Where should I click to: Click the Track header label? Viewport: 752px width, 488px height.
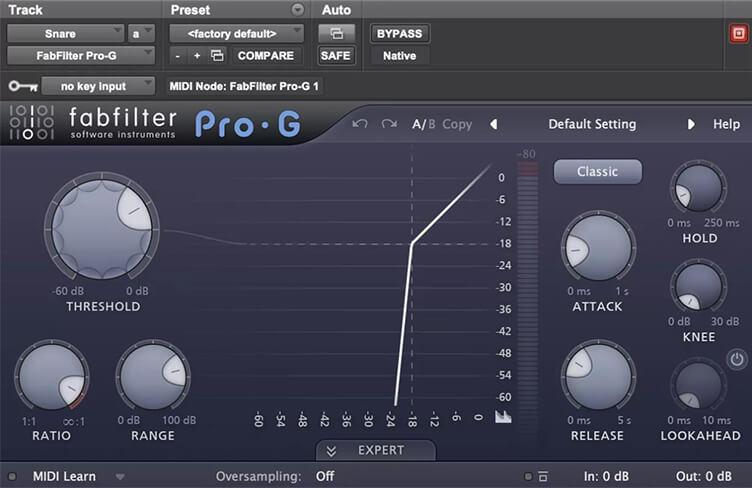[25, 10]
